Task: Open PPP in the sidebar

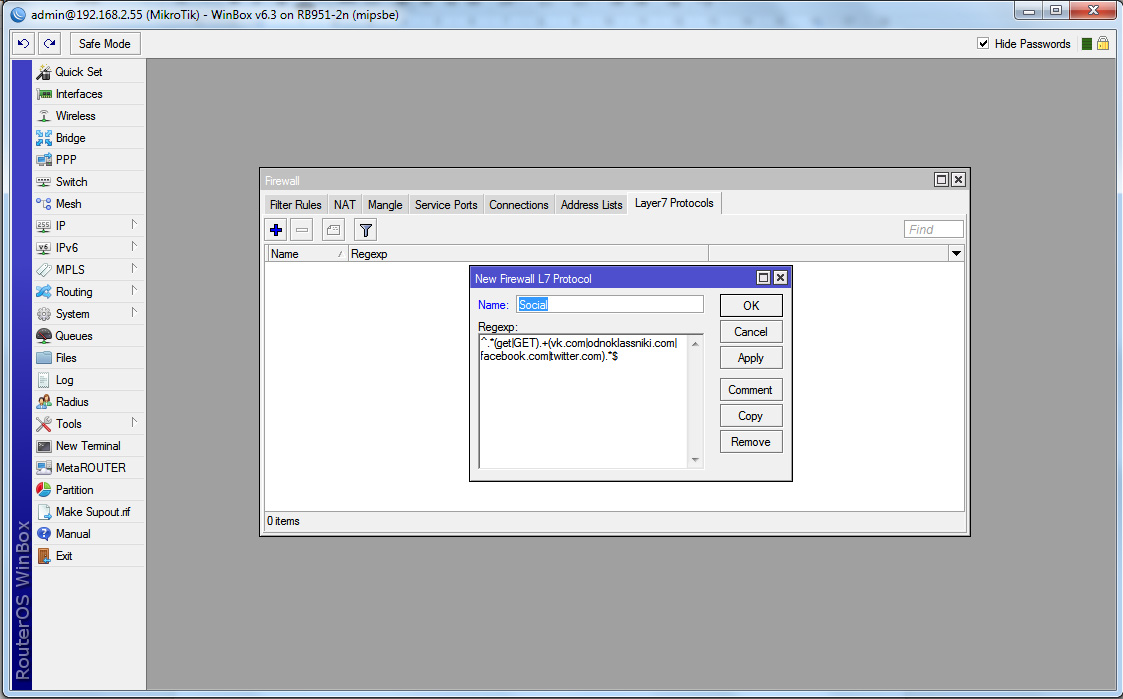Action: 89,160
